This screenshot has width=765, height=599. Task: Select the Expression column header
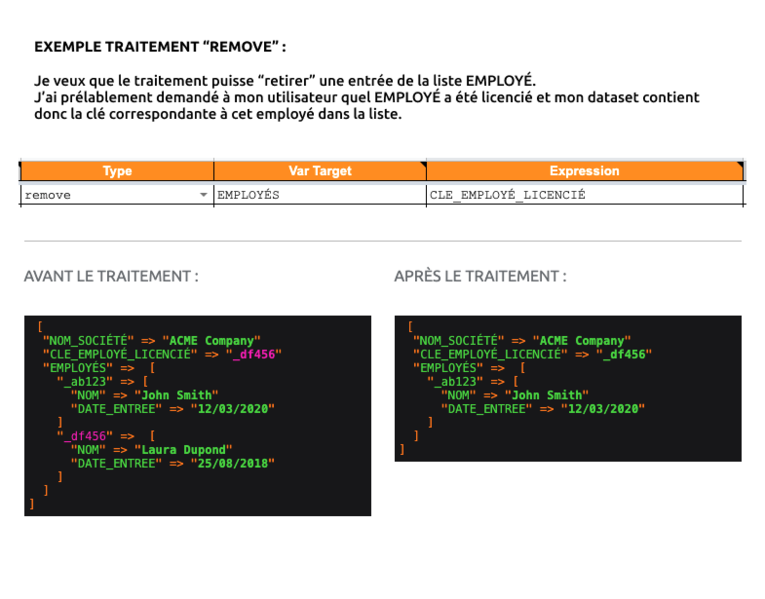[584, 171]
